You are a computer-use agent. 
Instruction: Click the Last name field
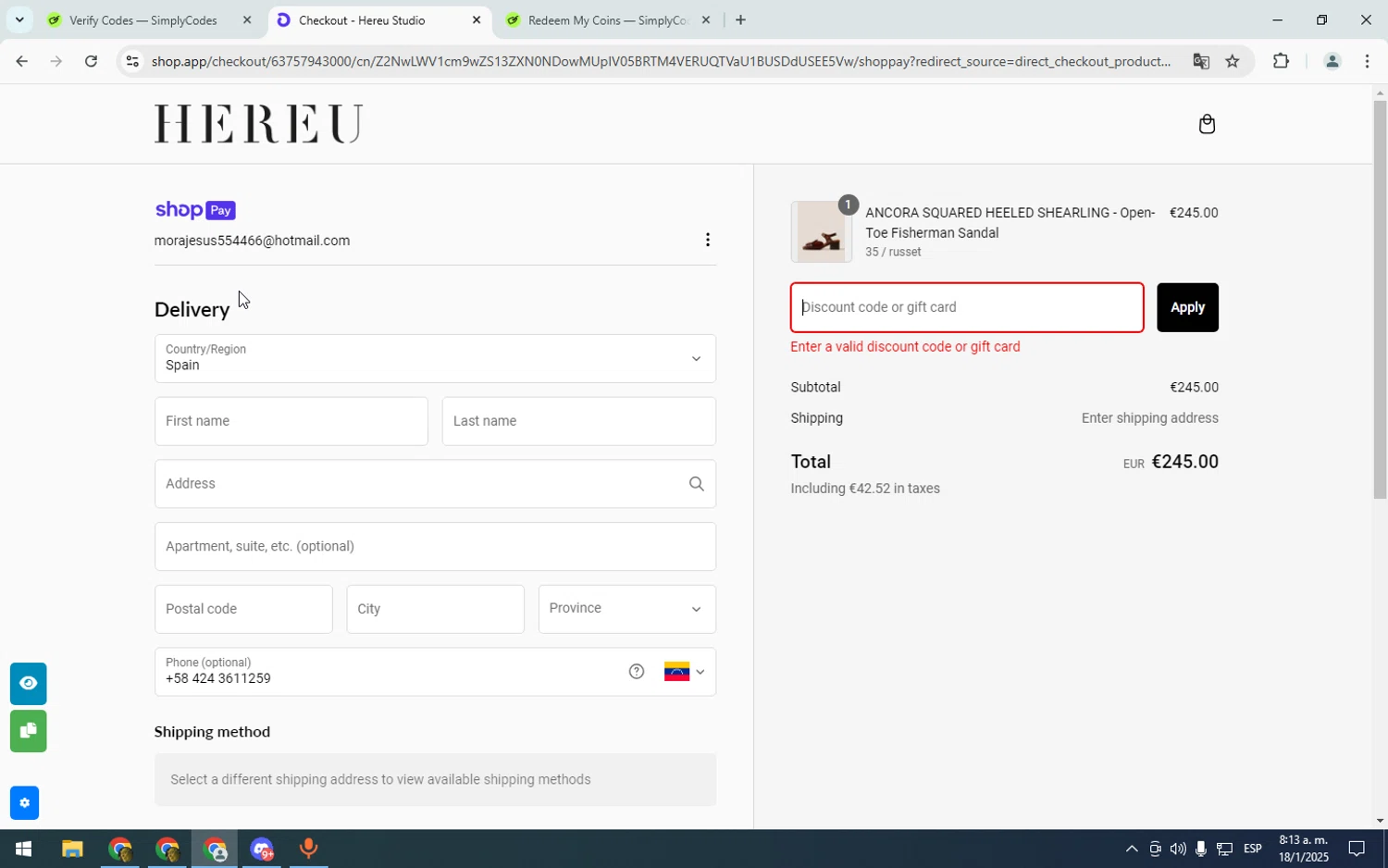click(578, 421)
